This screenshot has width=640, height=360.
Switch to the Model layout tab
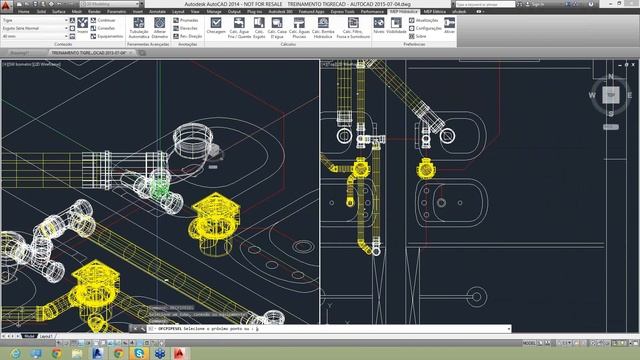pyautogui.click(x=29, y=336)
